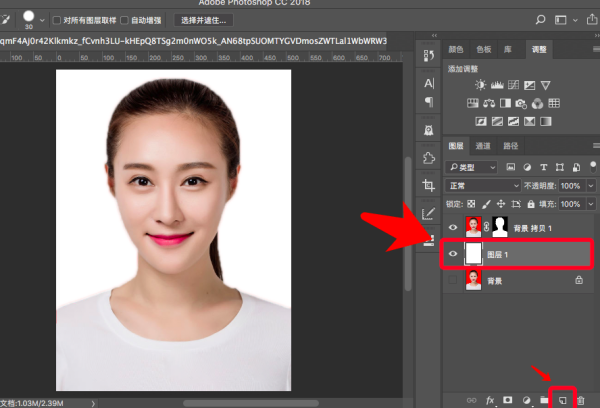This screenshot has width=600, height=408.
Task: Hide the 图层 1 layer
Action: coord(453,253)
